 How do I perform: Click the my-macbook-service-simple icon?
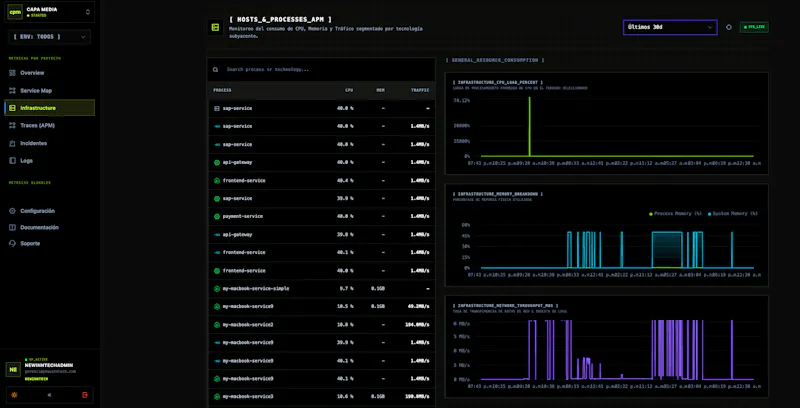pos(216,289)
